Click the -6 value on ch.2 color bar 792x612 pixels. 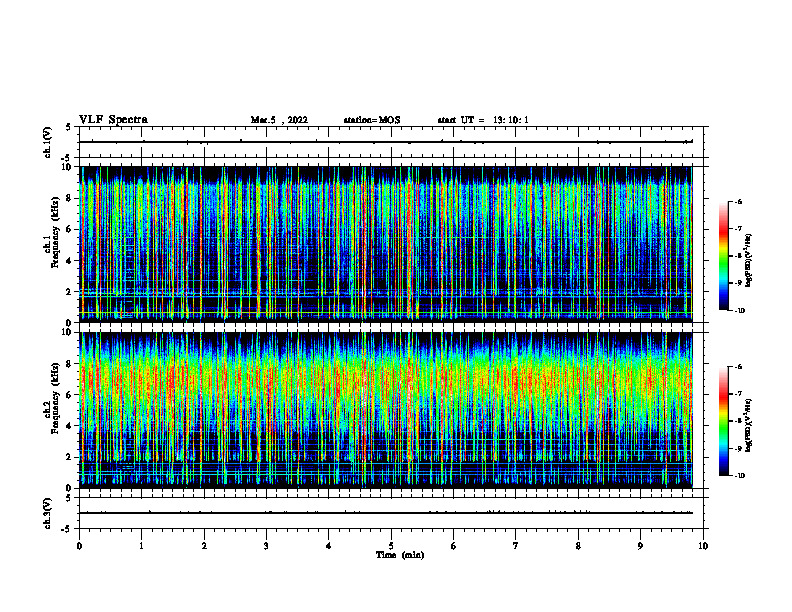point(738,367)
